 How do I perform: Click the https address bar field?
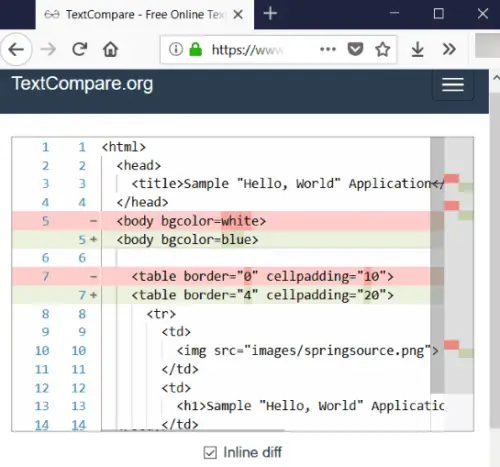click(247, 49)
